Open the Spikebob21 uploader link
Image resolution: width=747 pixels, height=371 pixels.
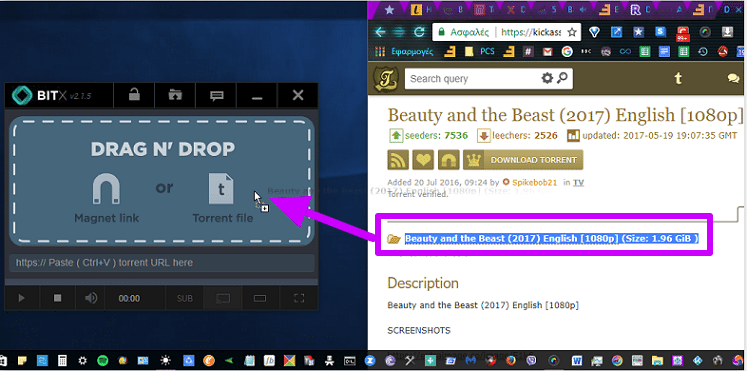[535, 182]
